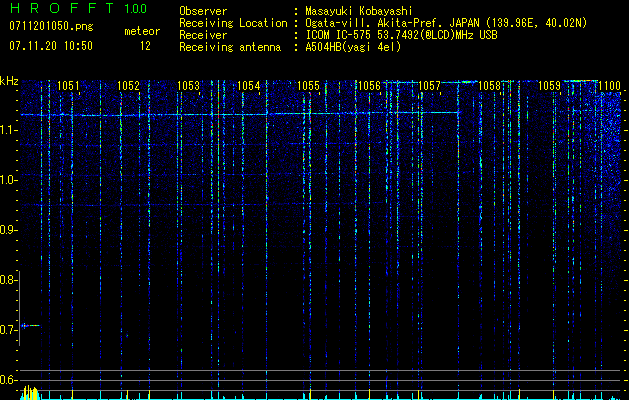Click frequency axis label 0.8
629x400 pixels.
tap(7, 280)
